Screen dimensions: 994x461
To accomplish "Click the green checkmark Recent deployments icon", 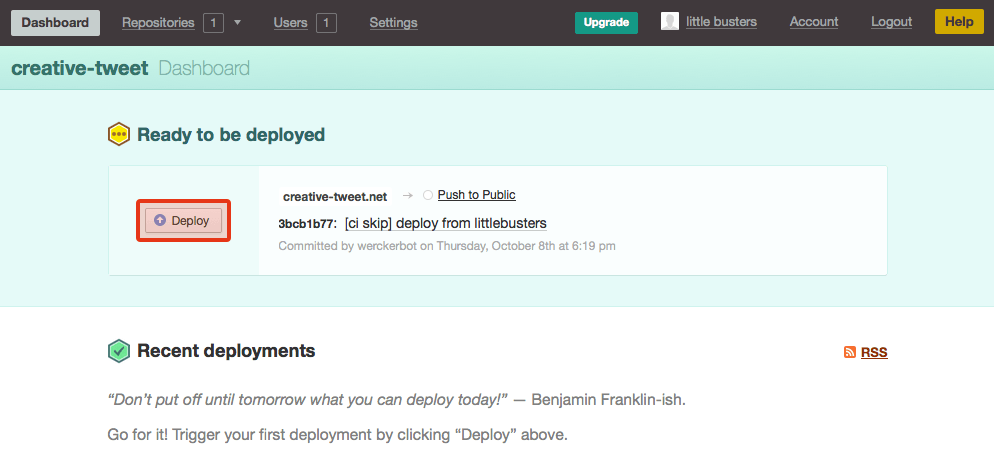I will (119, 351).
